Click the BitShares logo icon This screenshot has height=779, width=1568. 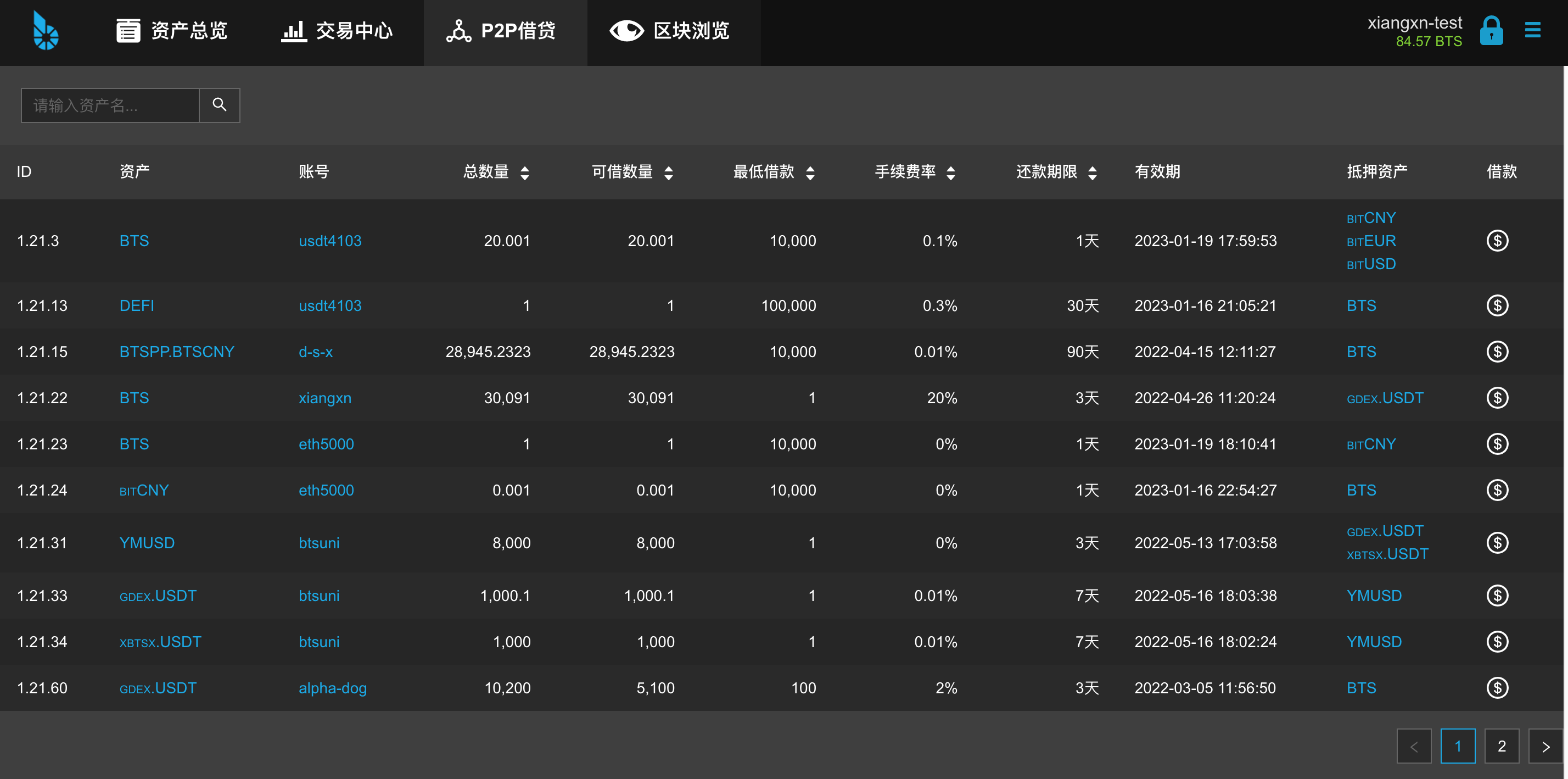(x=46, y=30)
